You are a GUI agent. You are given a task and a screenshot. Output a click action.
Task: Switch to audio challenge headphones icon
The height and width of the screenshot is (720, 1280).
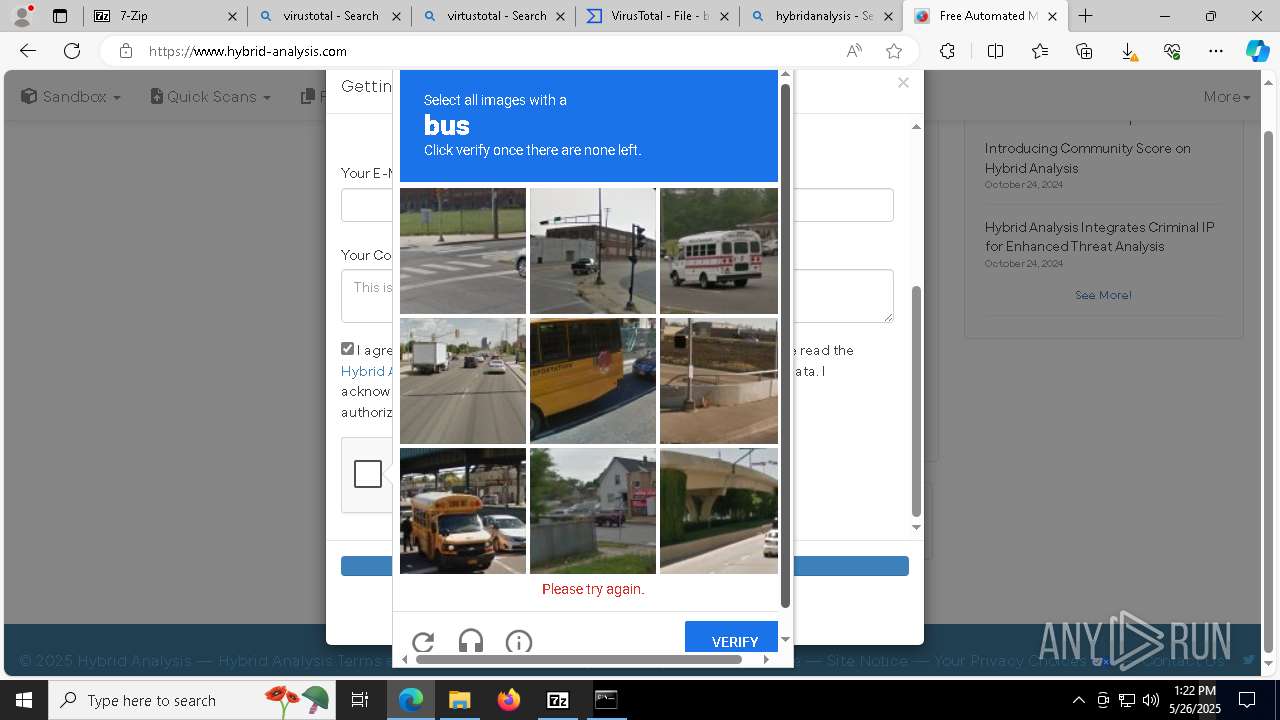(471, 642)
